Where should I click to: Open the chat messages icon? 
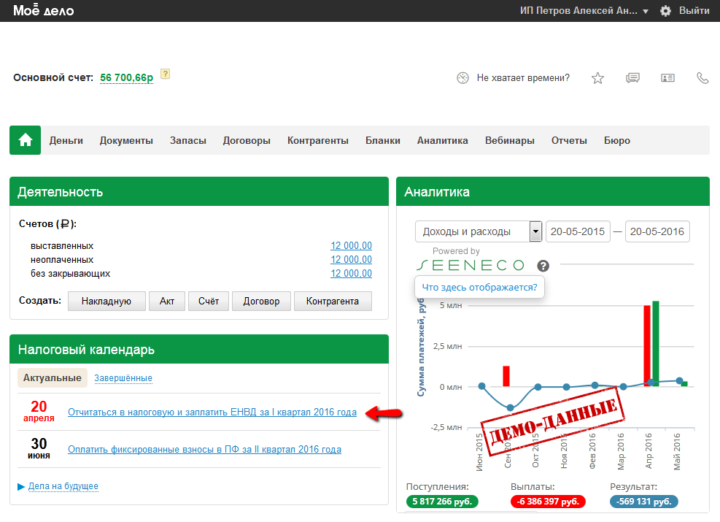tap(633, 78)
